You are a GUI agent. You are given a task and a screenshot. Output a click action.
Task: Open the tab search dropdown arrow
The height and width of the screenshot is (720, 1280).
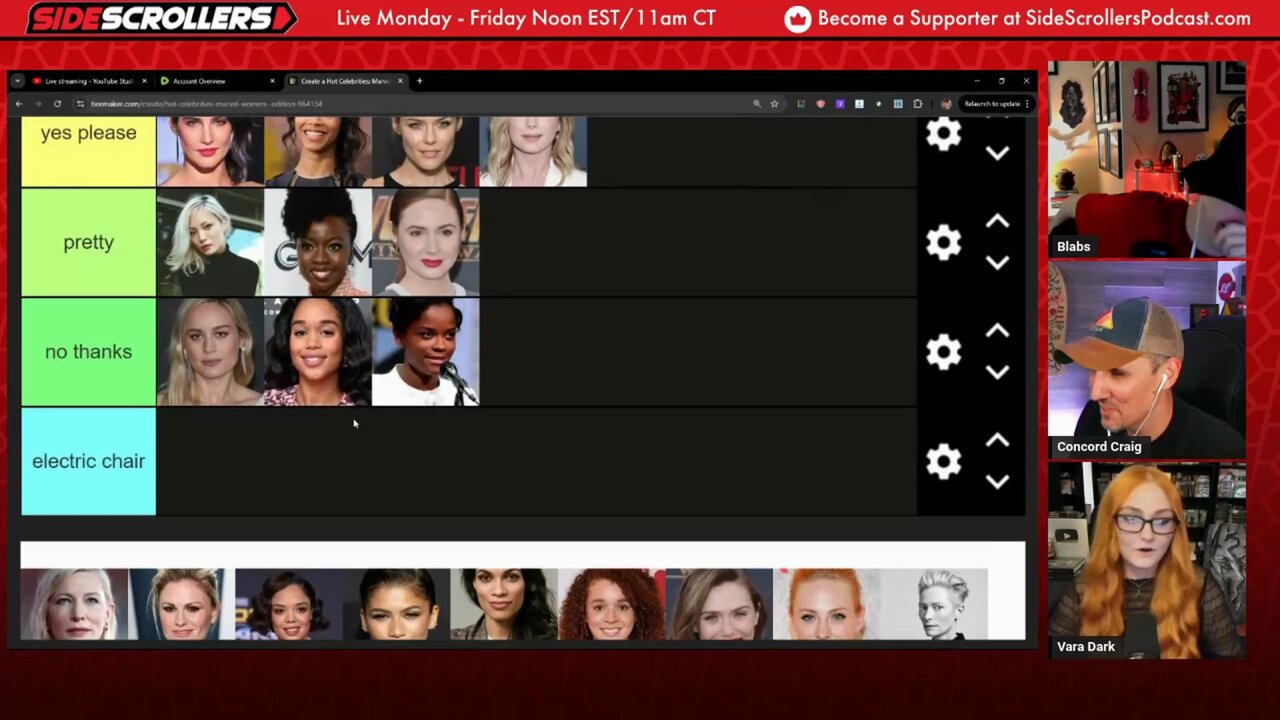pyautogui.click(x=17, y=81)
